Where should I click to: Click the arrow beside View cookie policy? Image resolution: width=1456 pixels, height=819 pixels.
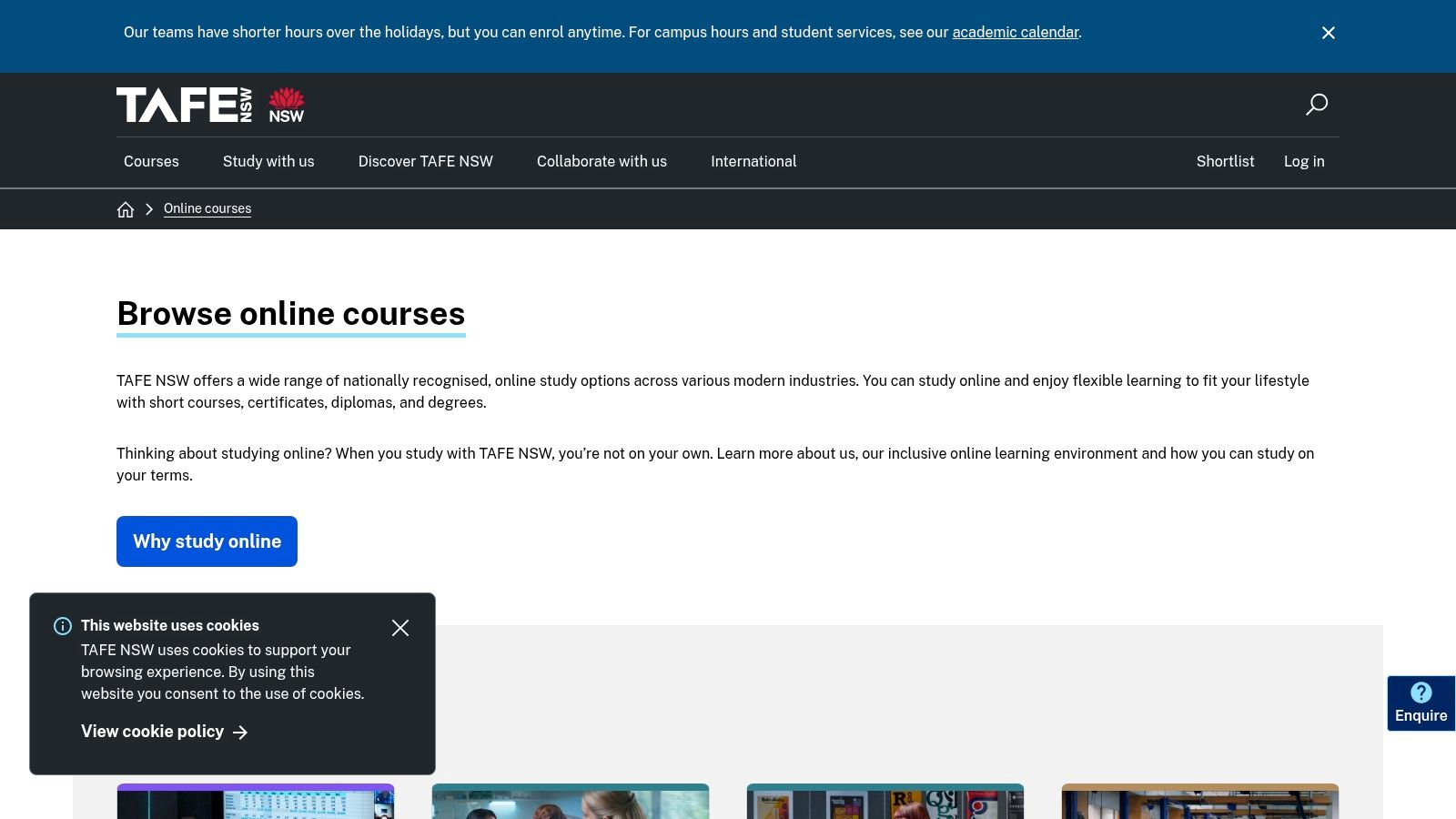coord(240,732)
